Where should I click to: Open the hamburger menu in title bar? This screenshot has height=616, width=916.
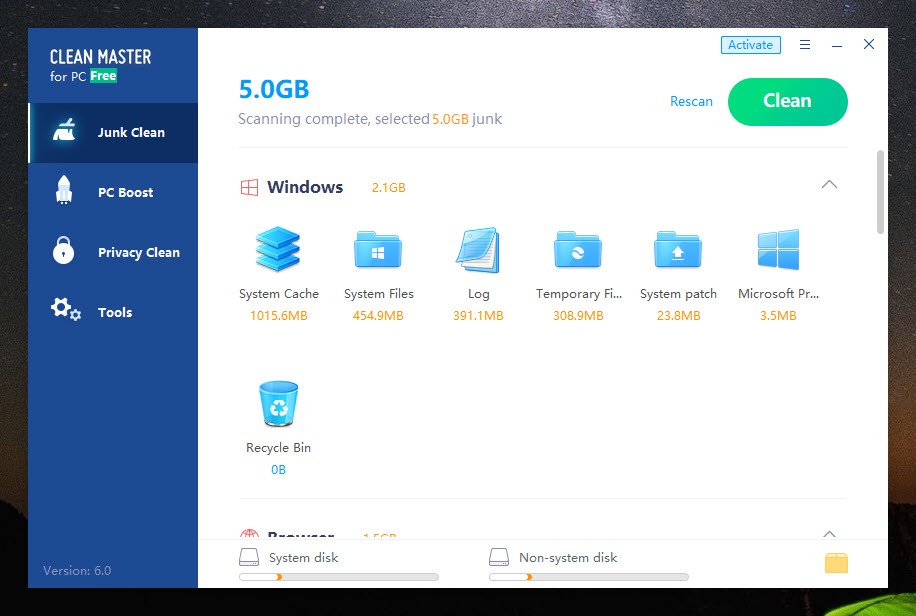point(805,45)
